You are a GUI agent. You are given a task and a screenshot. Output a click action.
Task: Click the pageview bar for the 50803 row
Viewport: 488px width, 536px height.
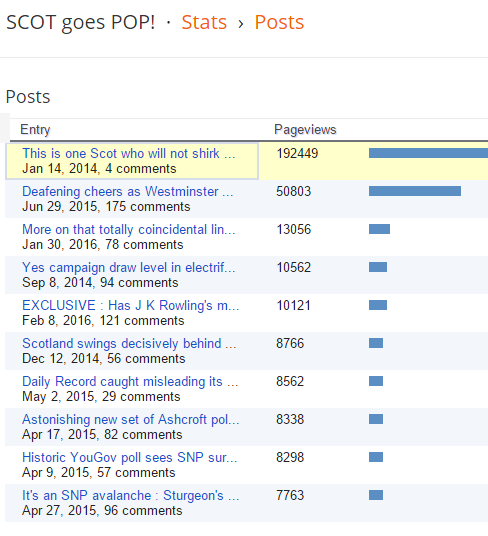pyautogui.click(x=415, y=191)
